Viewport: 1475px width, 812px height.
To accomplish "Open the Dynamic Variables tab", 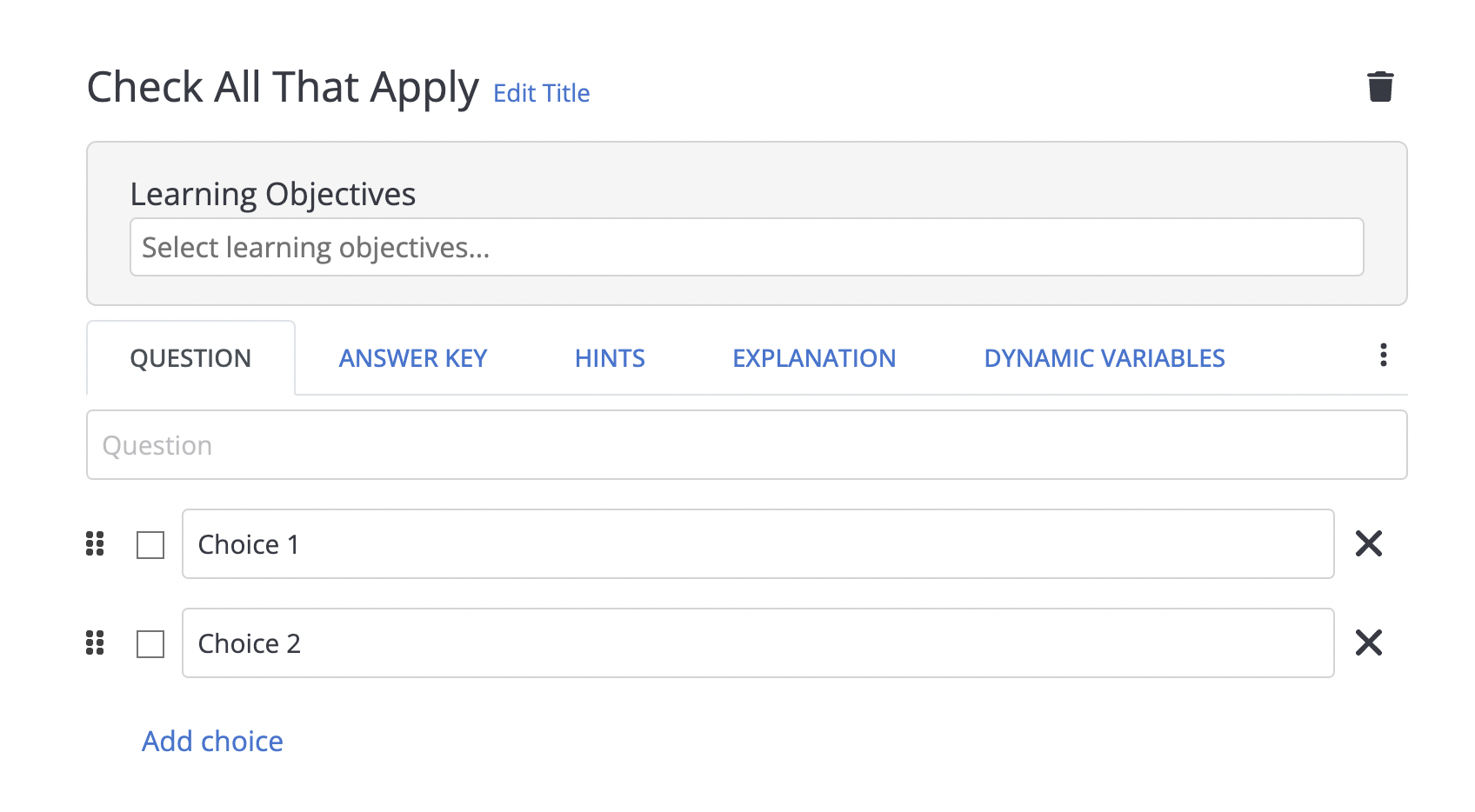I will tap(1104, 358).
